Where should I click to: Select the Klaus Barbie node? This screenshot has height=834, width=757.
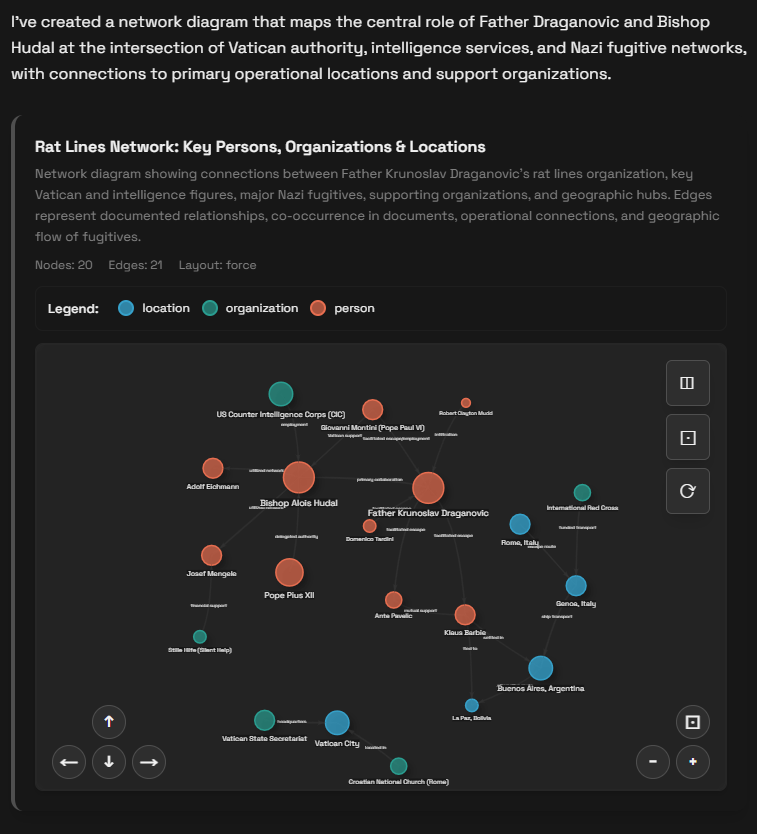point(463,613)
